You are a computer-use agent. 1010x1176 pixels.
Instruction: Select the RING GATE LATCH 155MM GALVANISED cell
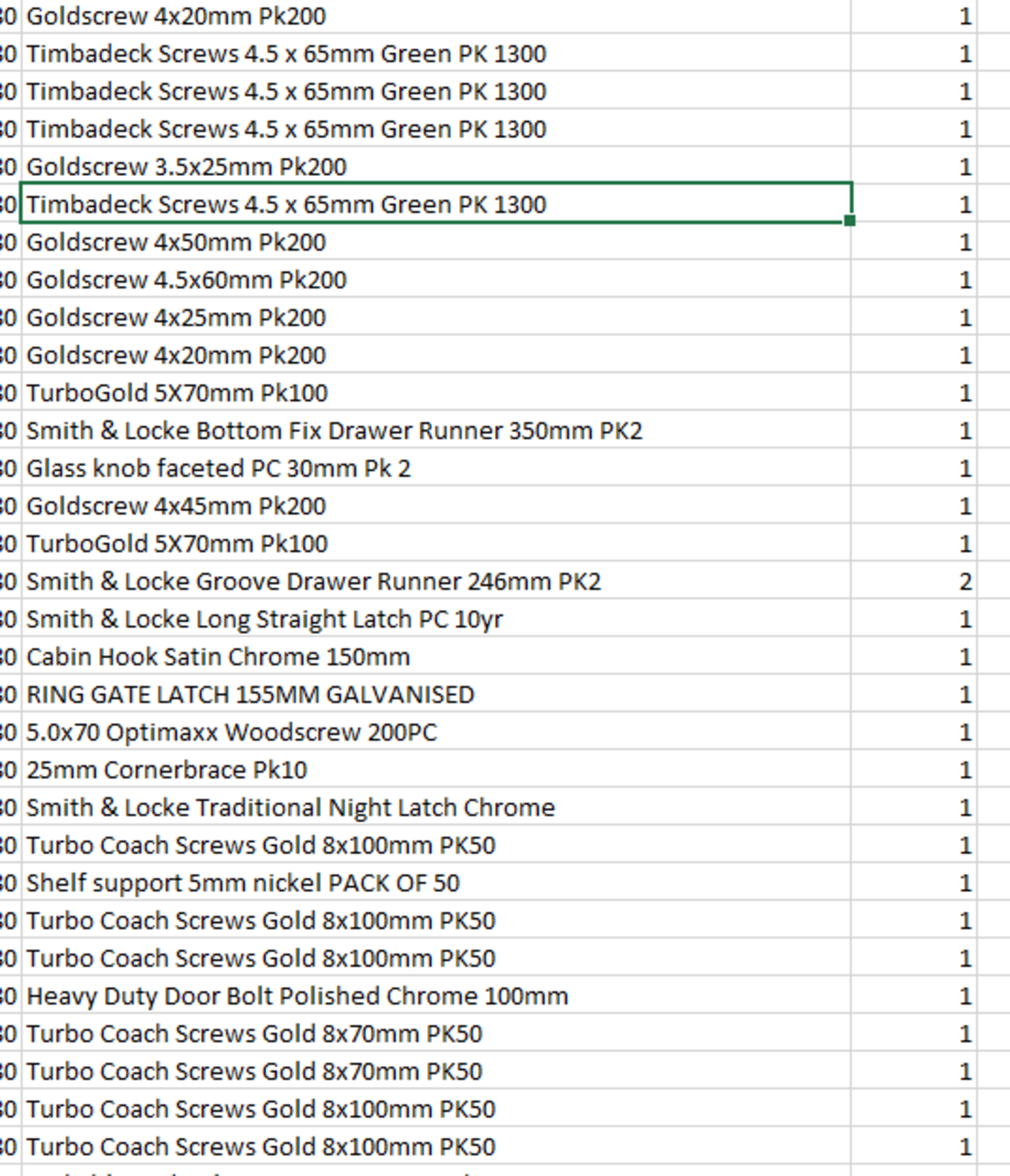436,694
